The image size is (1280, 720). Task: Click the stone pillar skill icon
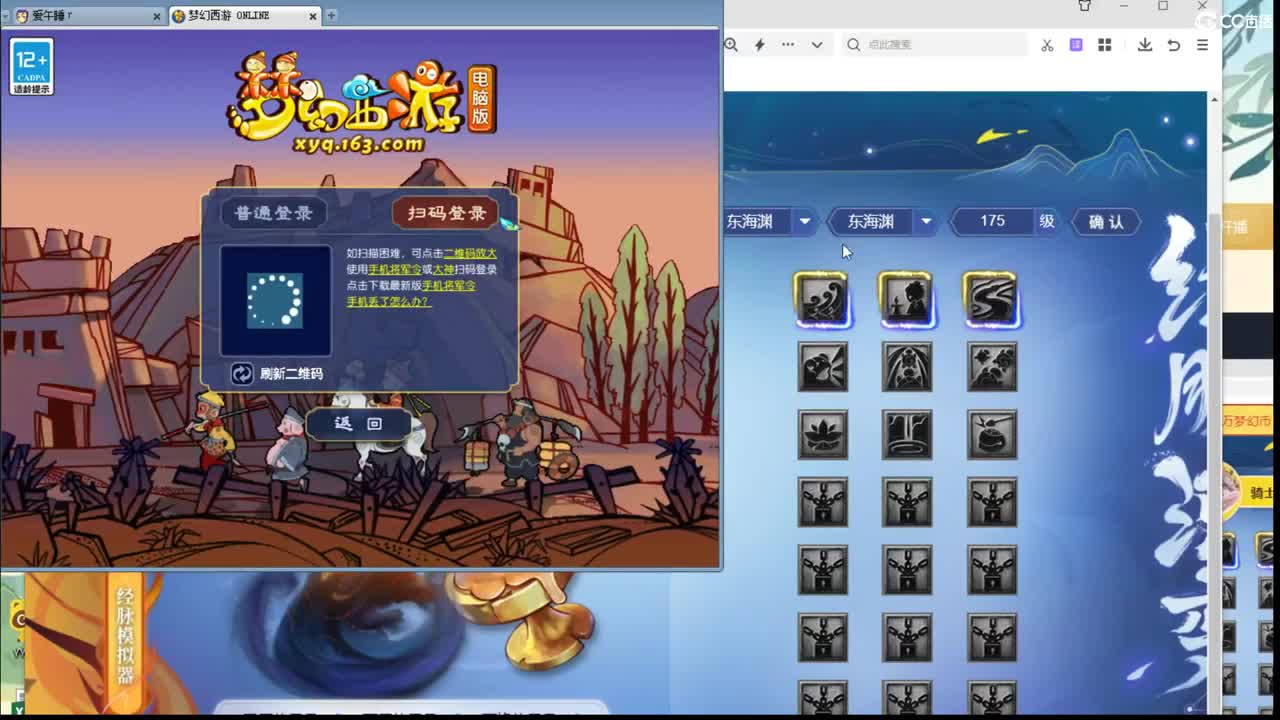tap(906, 435)
